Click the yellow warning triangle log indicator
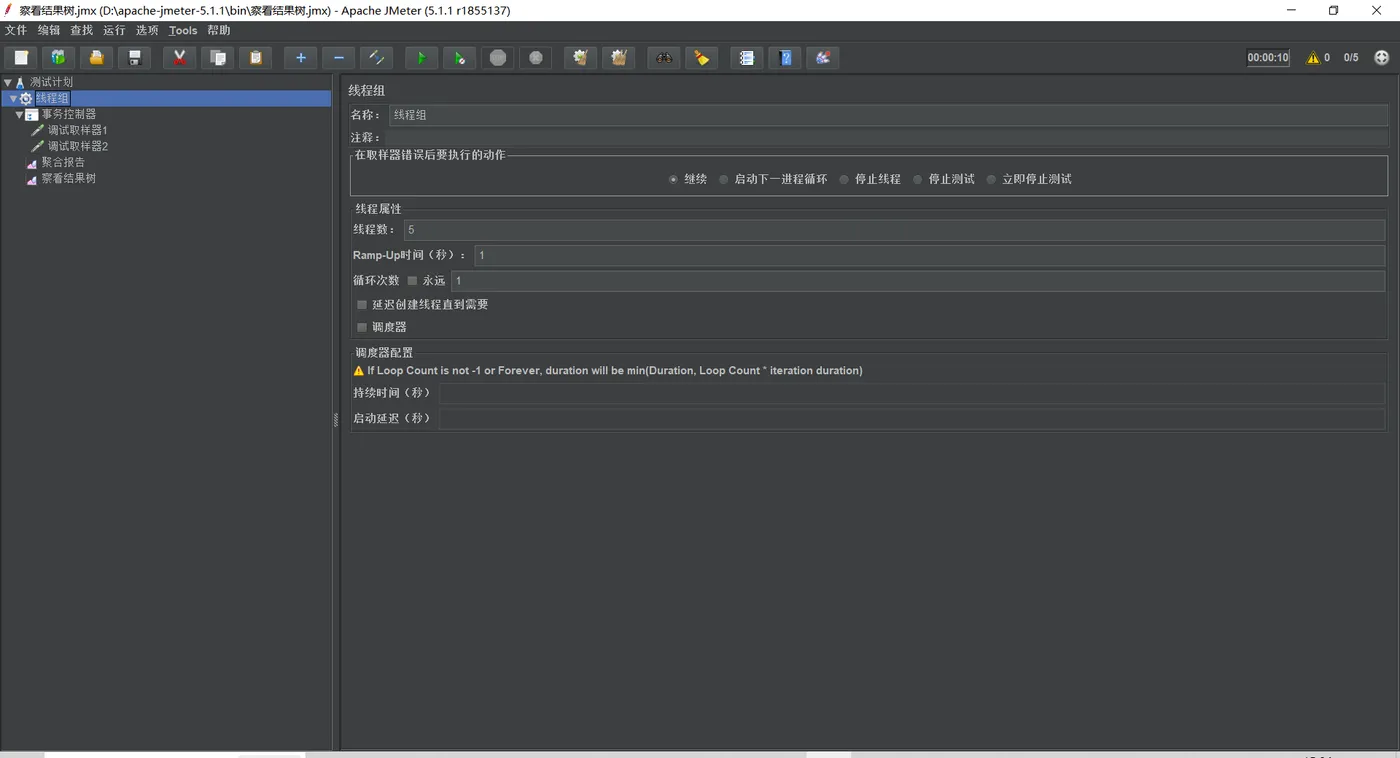The height and width of the screenshot is (758, 1400). pos(1313,58)
